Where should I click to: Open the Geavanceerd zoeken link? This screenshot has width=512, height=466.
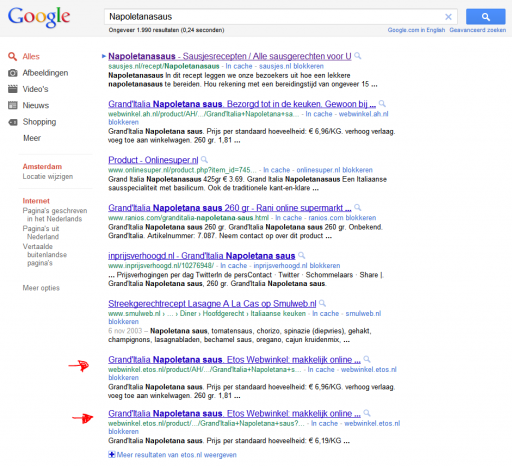tap(477, 30)
